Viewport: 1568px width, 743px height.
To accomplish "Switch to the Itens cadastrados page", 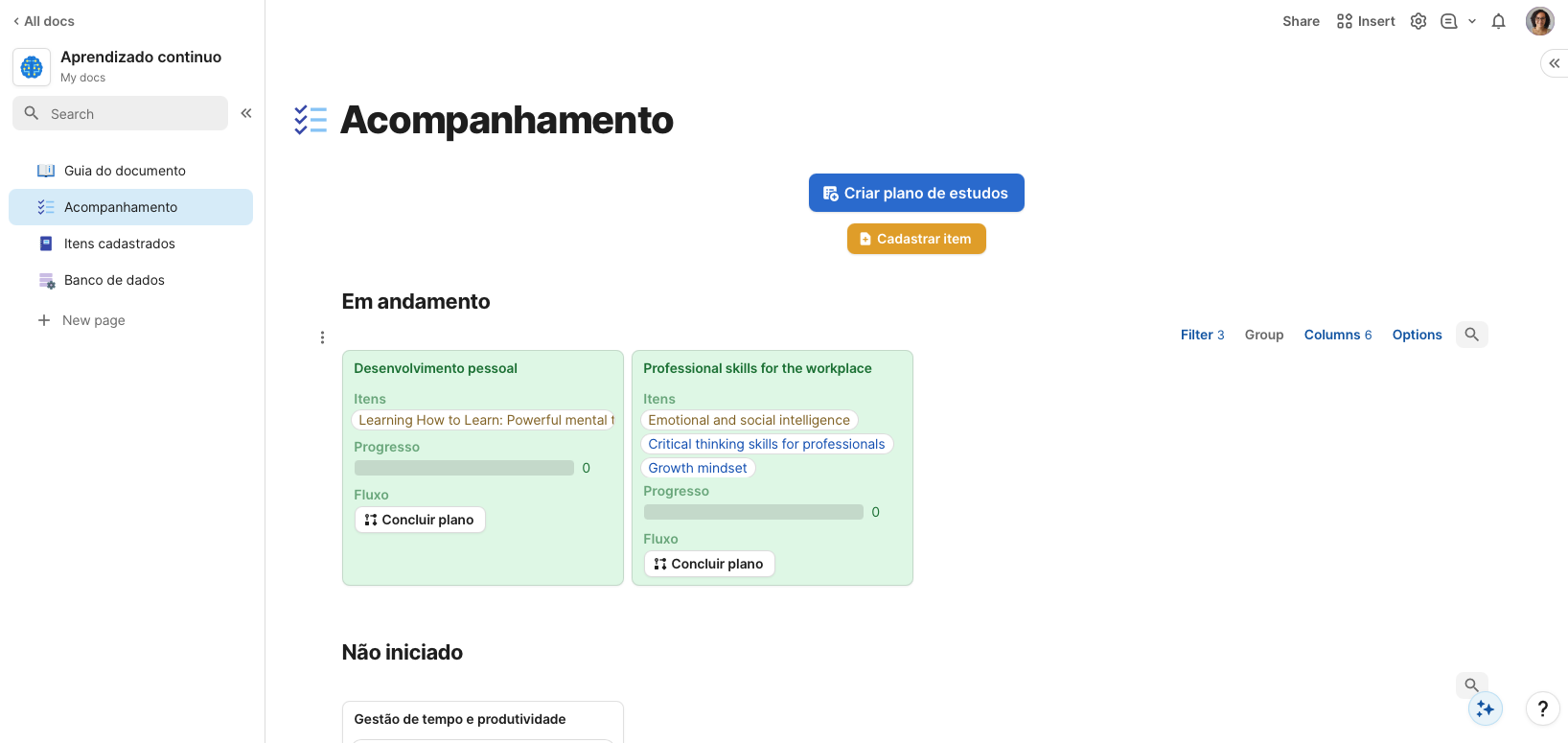I will (119, 244).
